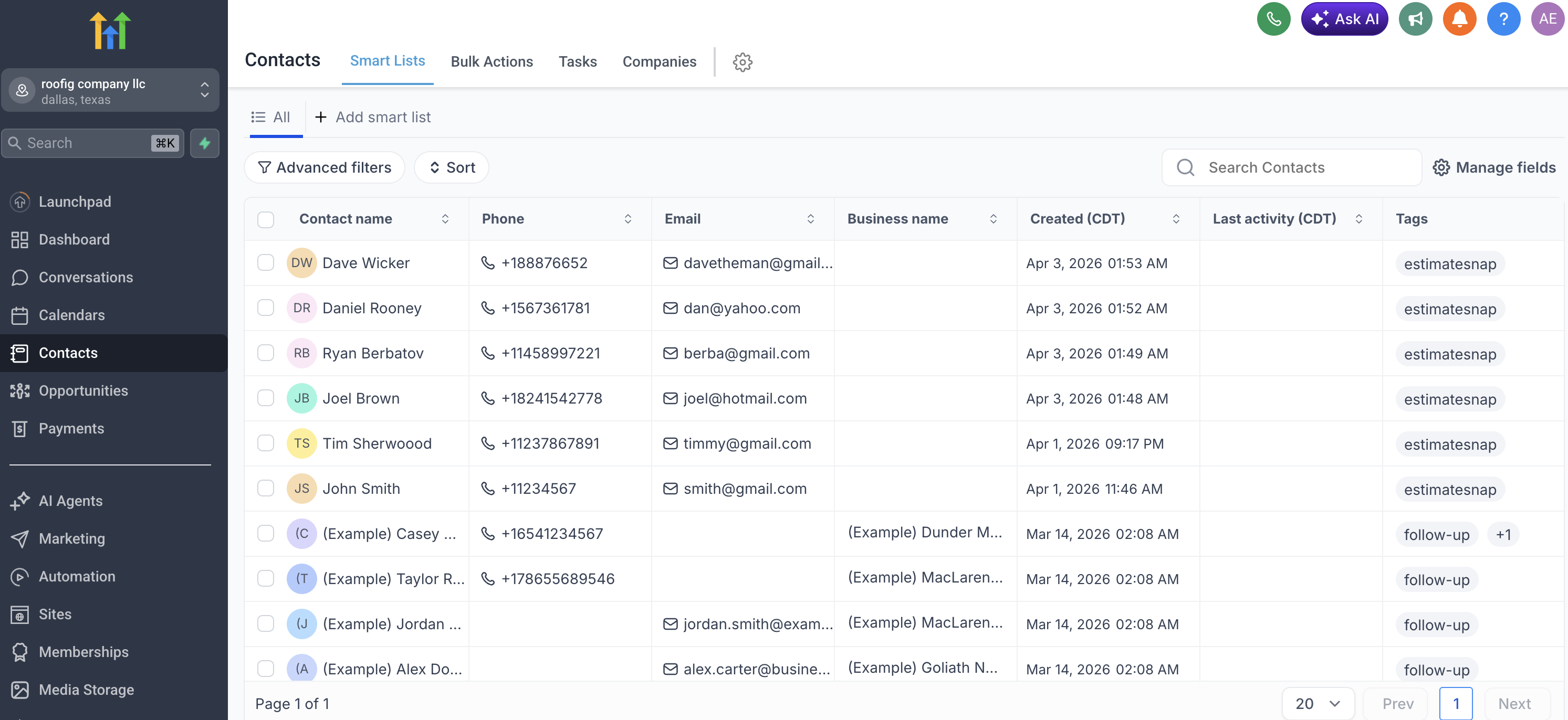This screenshot has width=1568, height=720.
Task: Open Conversations in the sidebar
Action: tap(86, 277)
